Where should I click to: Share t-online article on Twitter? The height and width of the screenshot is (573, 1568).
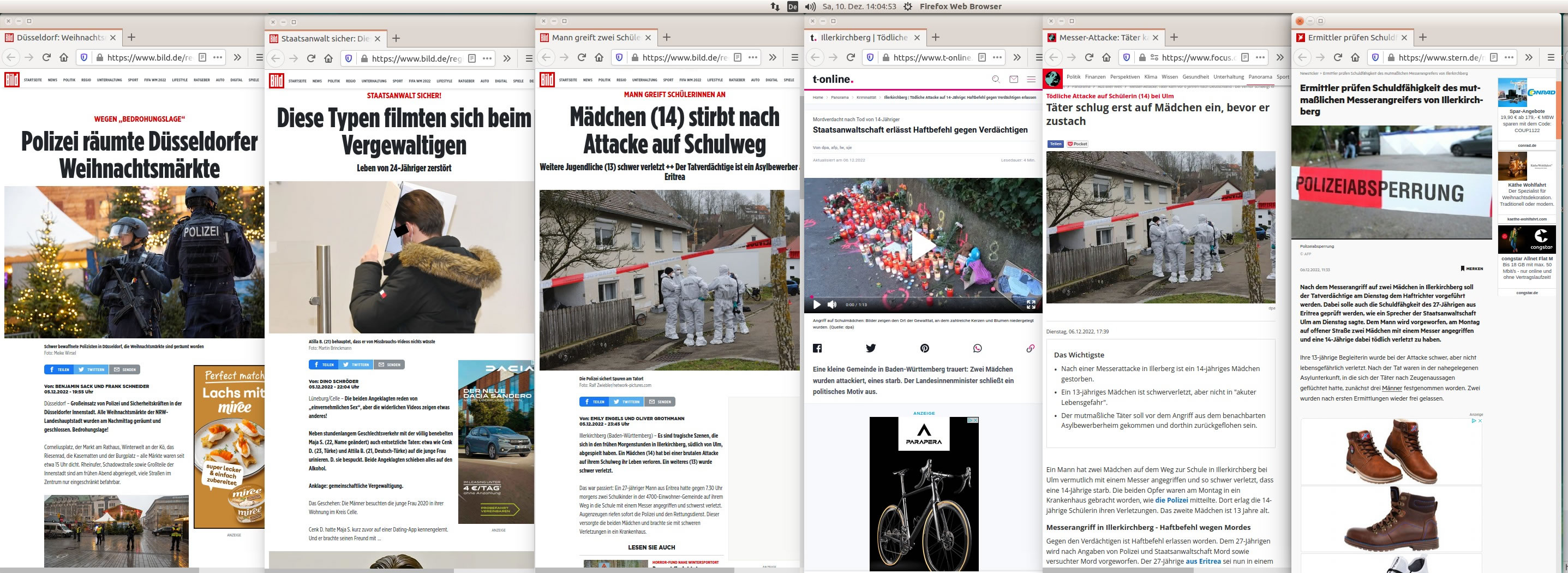[x=870, y=348]
